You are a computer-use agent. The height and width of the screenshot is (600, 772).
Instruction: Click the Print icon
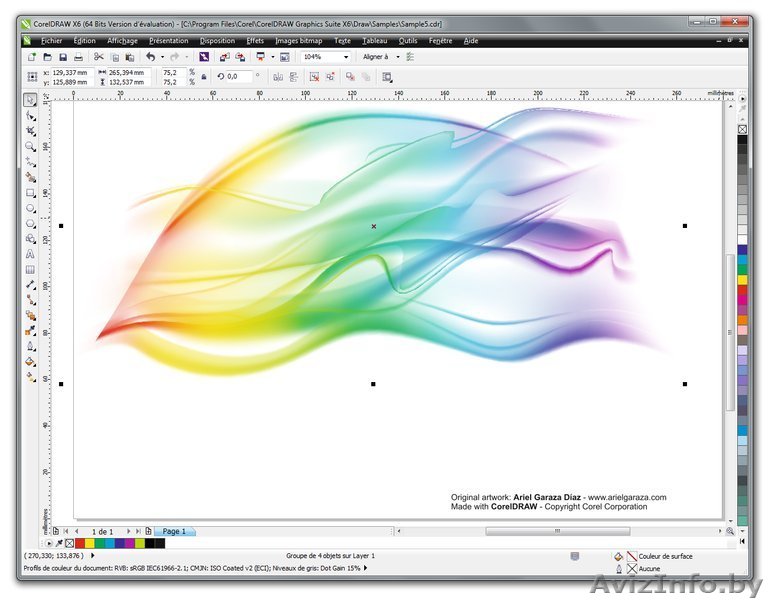click(78, 57)
